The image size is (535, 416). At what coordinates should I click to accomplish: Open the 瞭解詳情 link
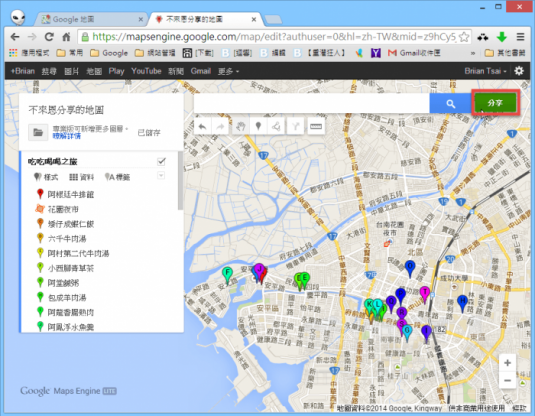(x=67, y=136)
